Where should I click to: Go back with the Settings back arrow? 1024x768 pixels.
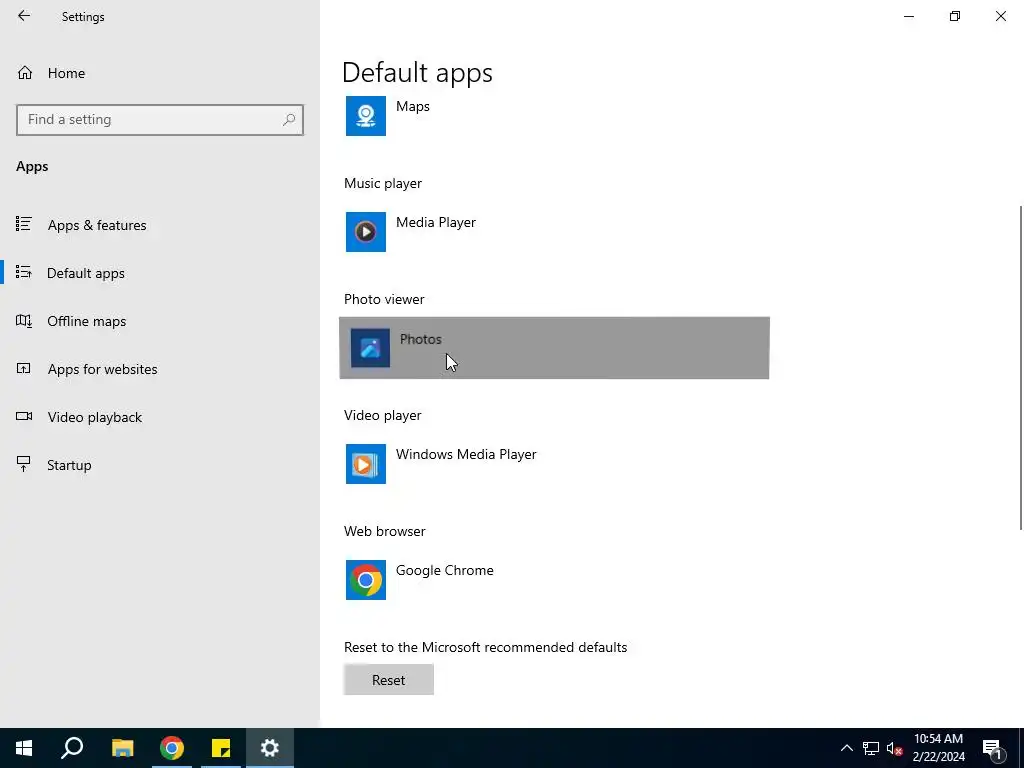(24, 16)
